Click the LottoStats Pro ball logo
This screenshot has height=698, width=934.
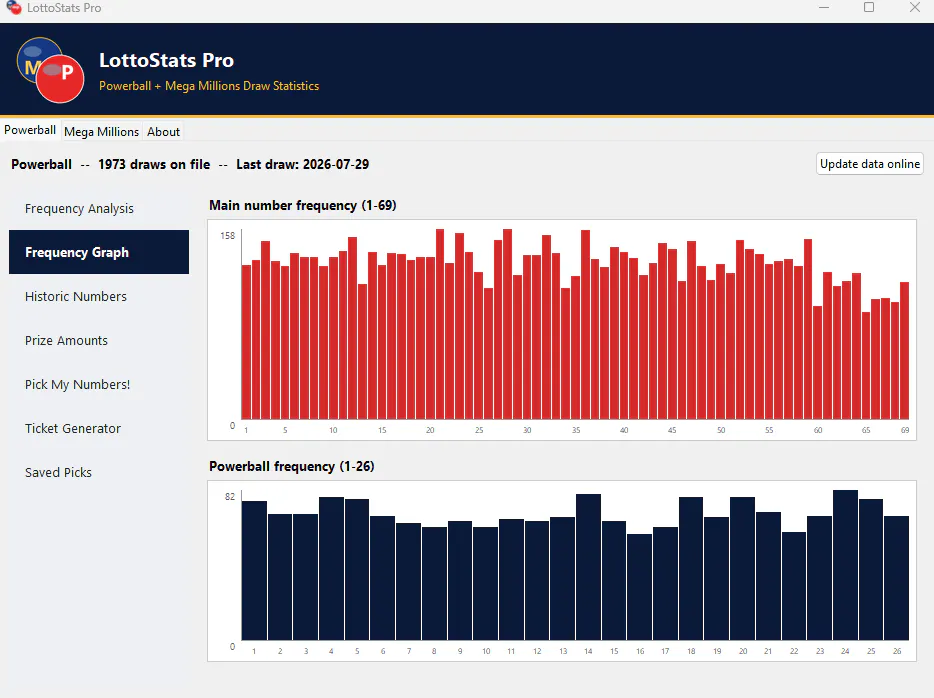tap(51, 70)
